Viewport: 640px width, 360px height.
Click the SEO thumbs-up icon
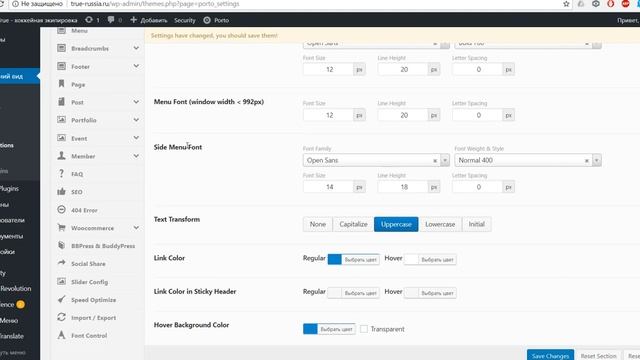(61, 192)
